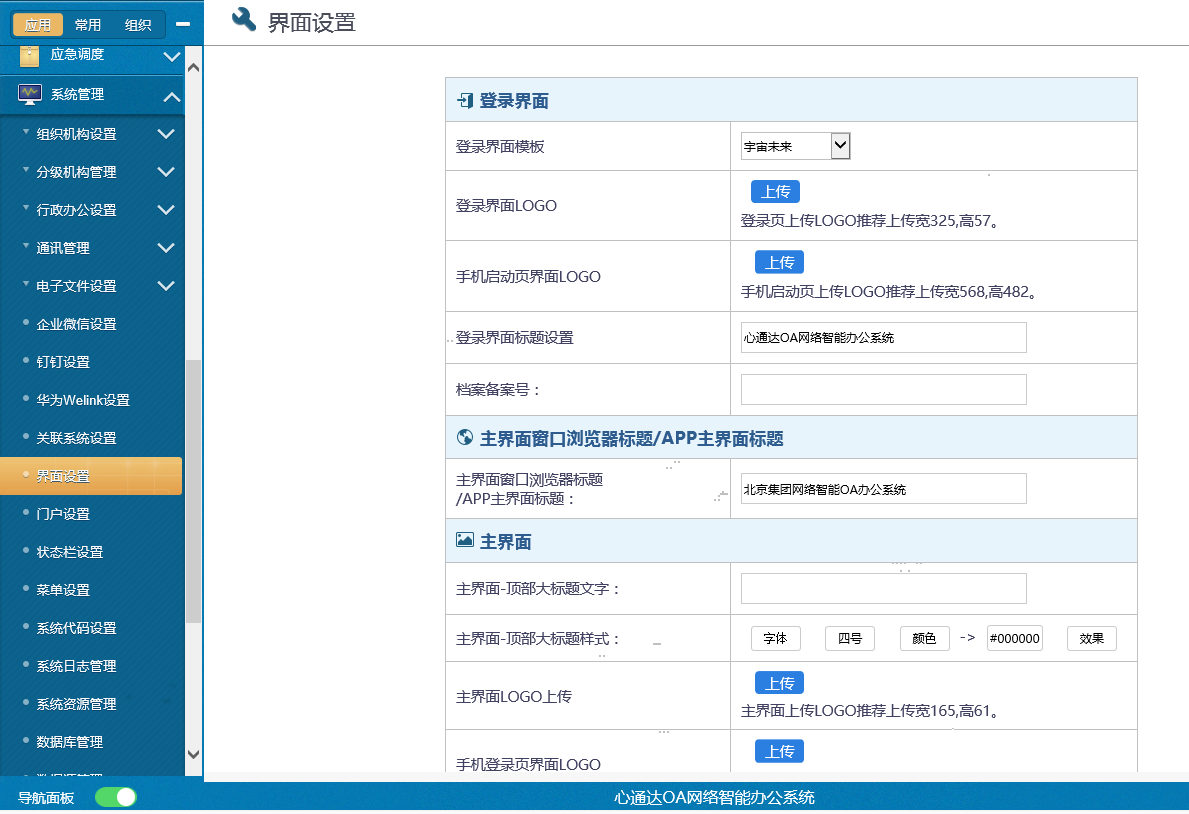Expand 通讯管理 submenu
1189x814 pixels.
coord(166,248)
